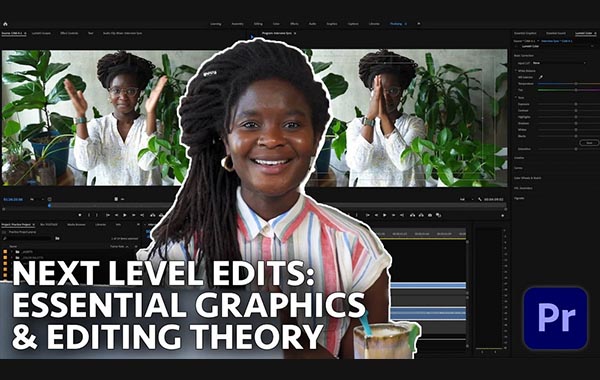This screenshot has width=600, height=380.
Task: Step back one frame in Source monitor
Action: (116, 215)
